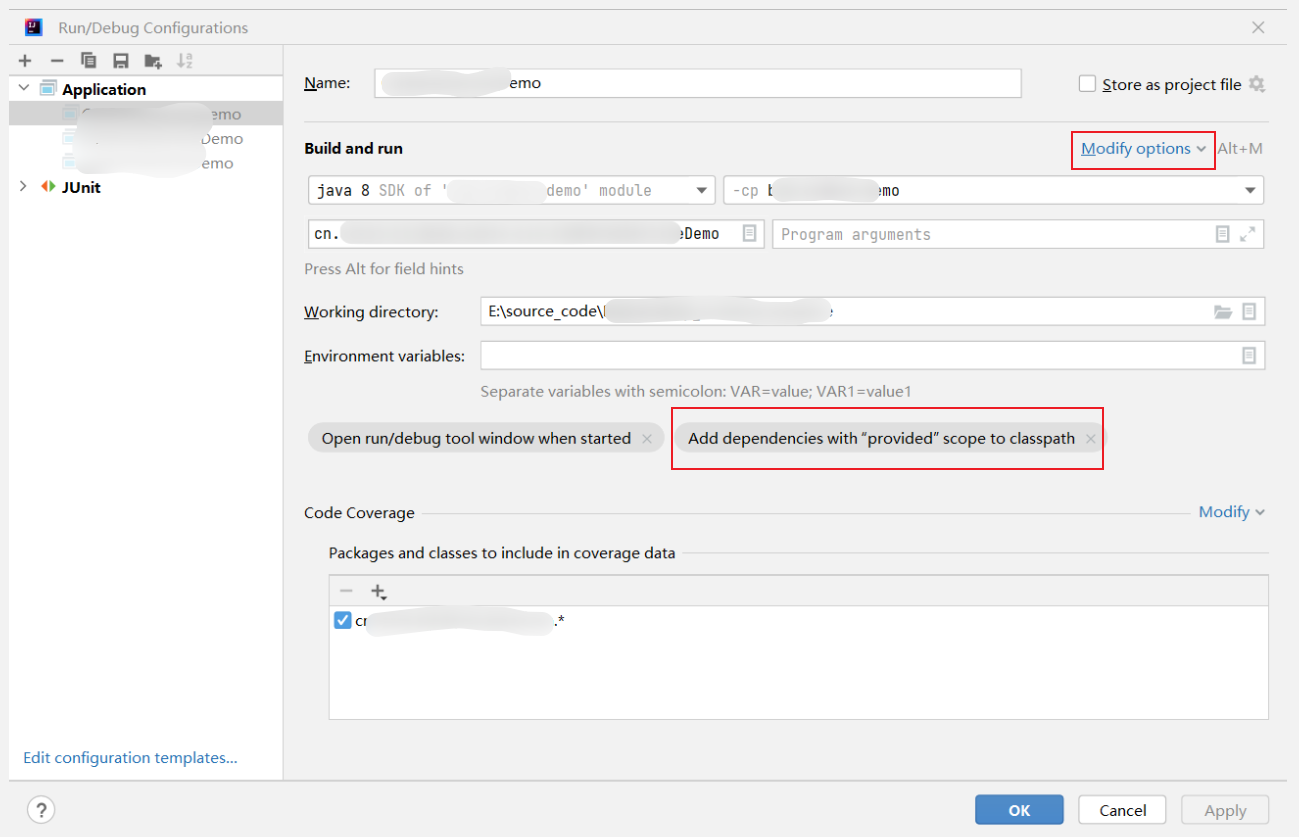The width and height of the screenshot is (1299, 837).
Task: Expand the Program arguments field editor
Action: (1247, 234)
